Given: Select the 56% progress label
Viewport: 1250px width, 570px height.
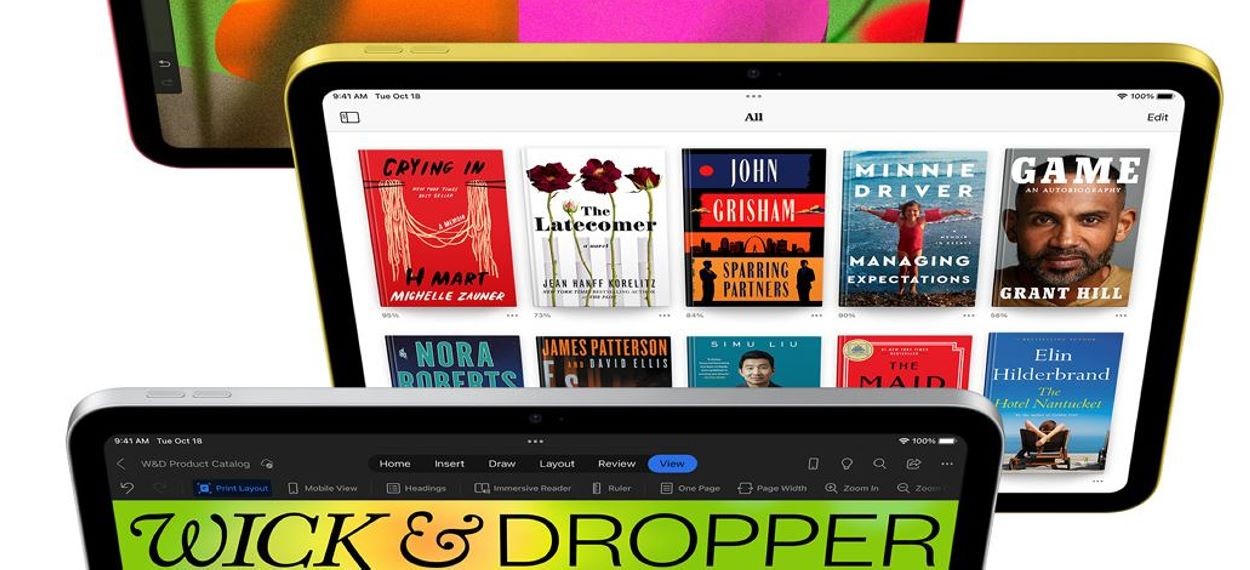Looking at the screenshot, I should point(998,315).
